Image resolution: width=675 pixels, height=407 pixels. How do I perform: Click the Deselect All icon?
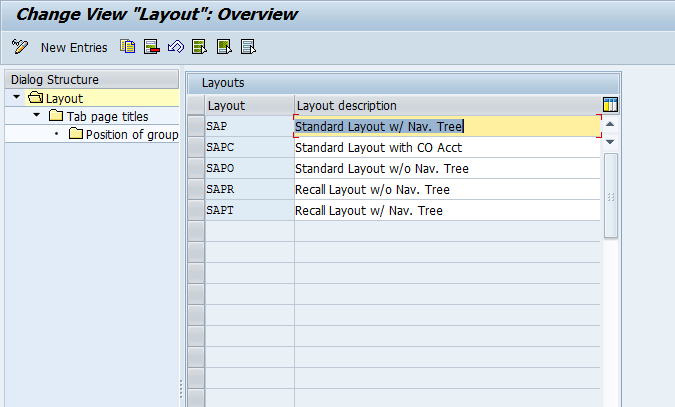click(x=248, y=47)
